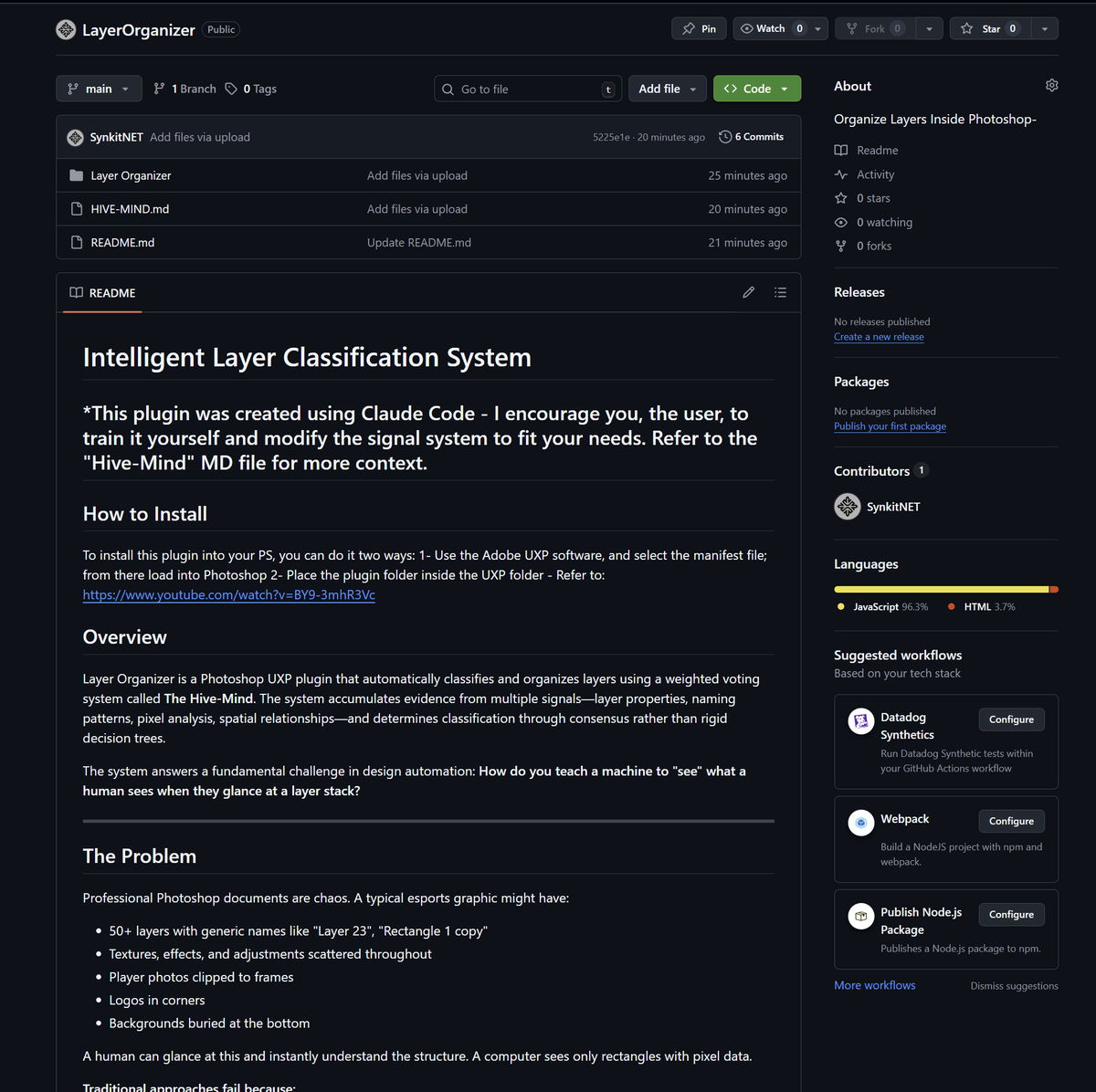
Task: Click the Webpack workflow icon
Action: pos(860,823)
